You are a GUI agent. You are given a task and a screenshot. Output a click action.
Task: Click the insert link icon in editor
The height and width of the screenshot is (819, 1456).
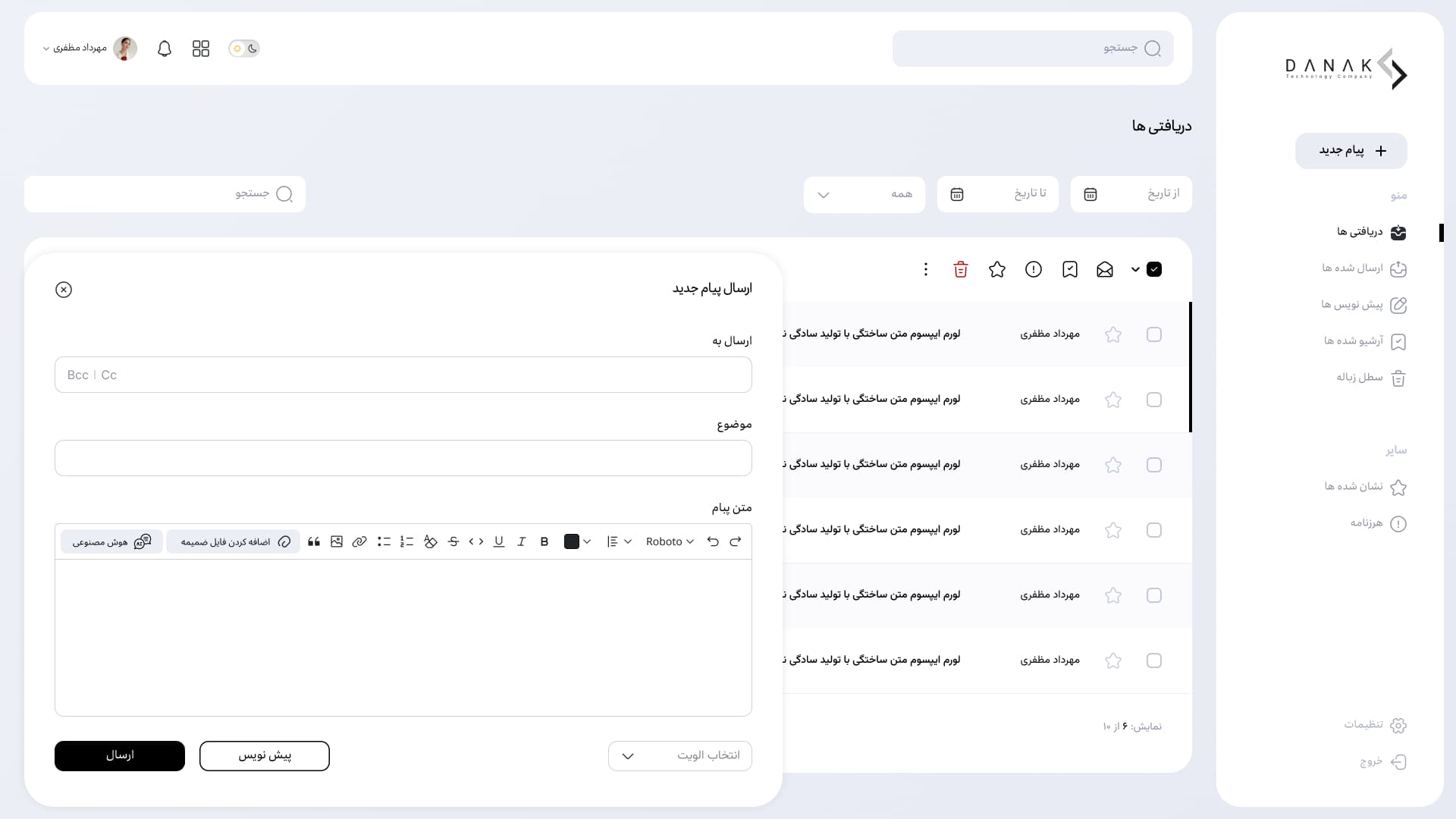point(359,541)
